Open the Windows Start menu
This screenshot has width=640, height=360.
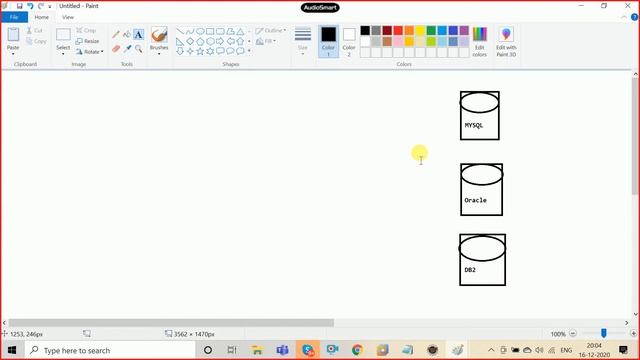12,350
